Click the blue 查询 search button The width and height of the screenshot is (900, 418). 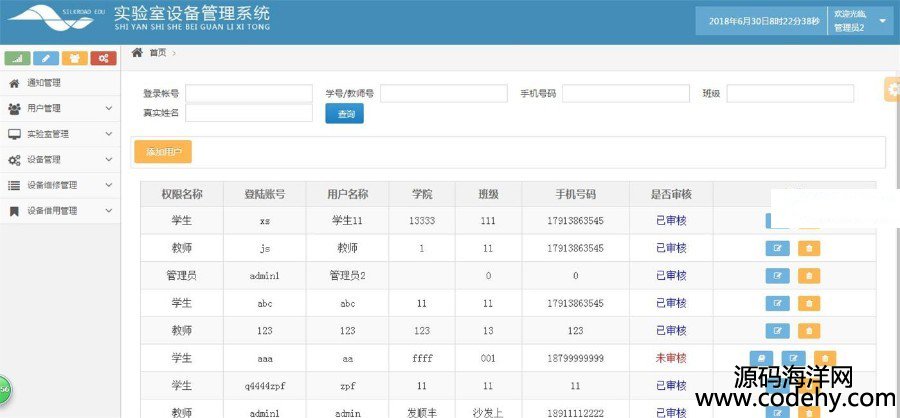coord(345,114)
